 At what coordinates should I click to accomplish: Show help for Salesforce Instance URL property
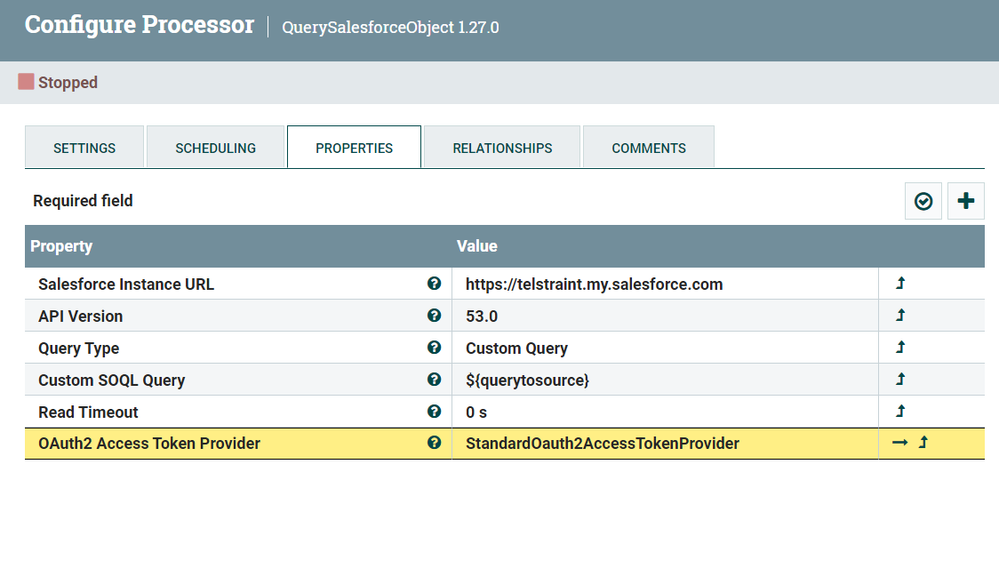coord(434,284)
